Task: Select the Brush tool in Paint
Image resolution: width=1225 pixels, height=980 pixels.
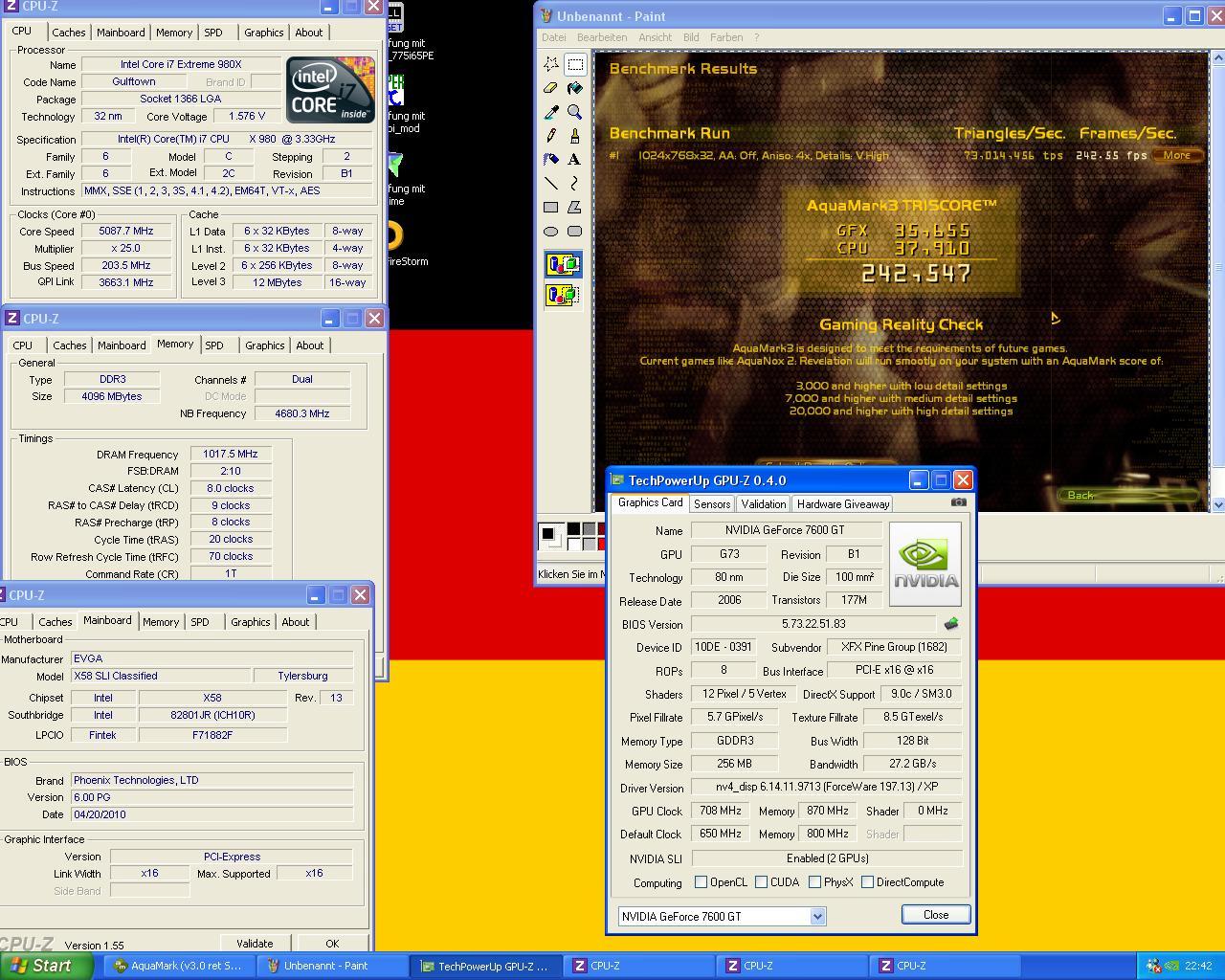Action: point(575,136)
